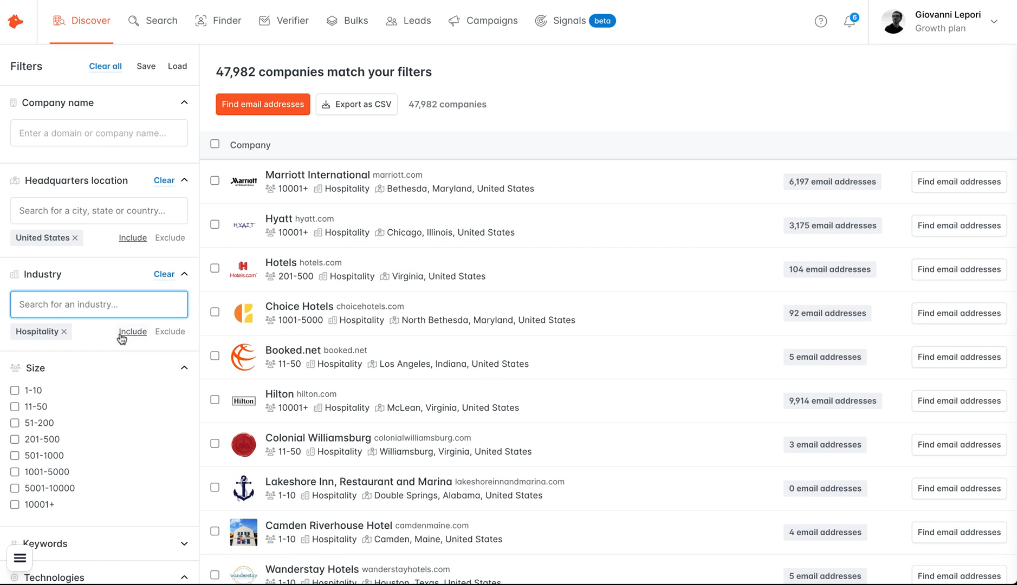The image size is (1017, 585).
Task: Click the Marriott International logo
Action: coord(244,182)
